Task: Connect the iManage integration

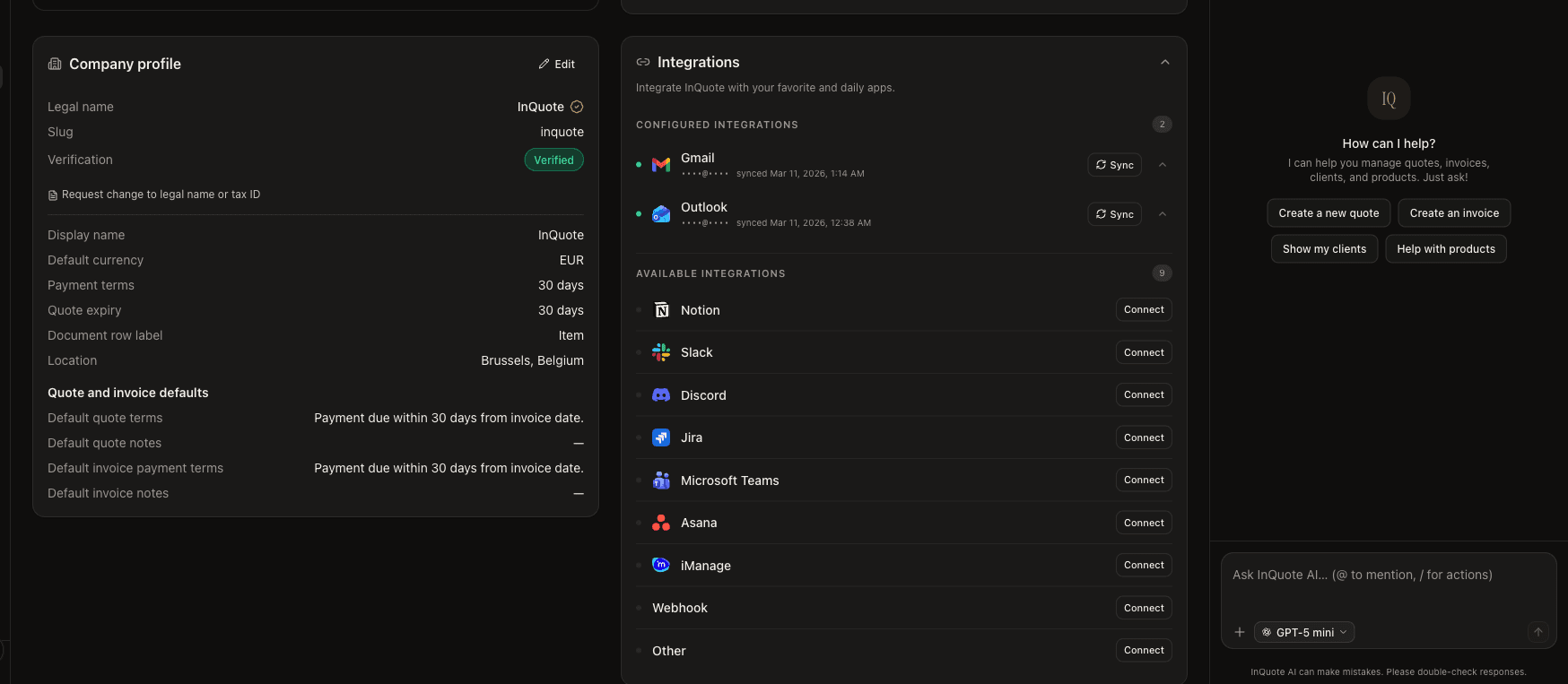Action: point(1144,565)
